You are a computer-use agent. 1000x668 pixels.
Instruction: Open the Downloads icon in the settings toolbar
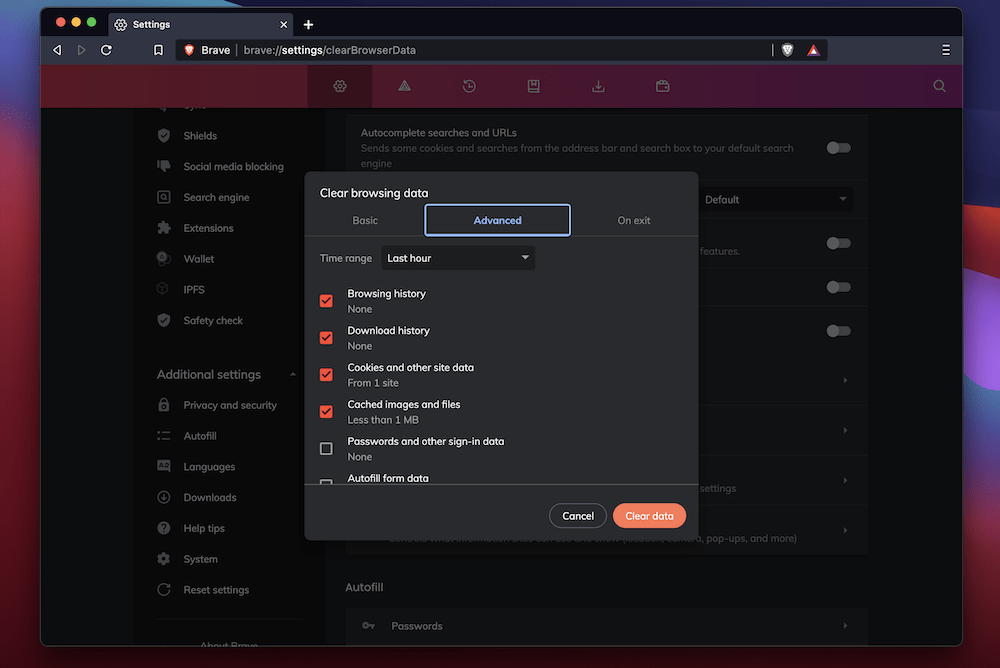598,86
